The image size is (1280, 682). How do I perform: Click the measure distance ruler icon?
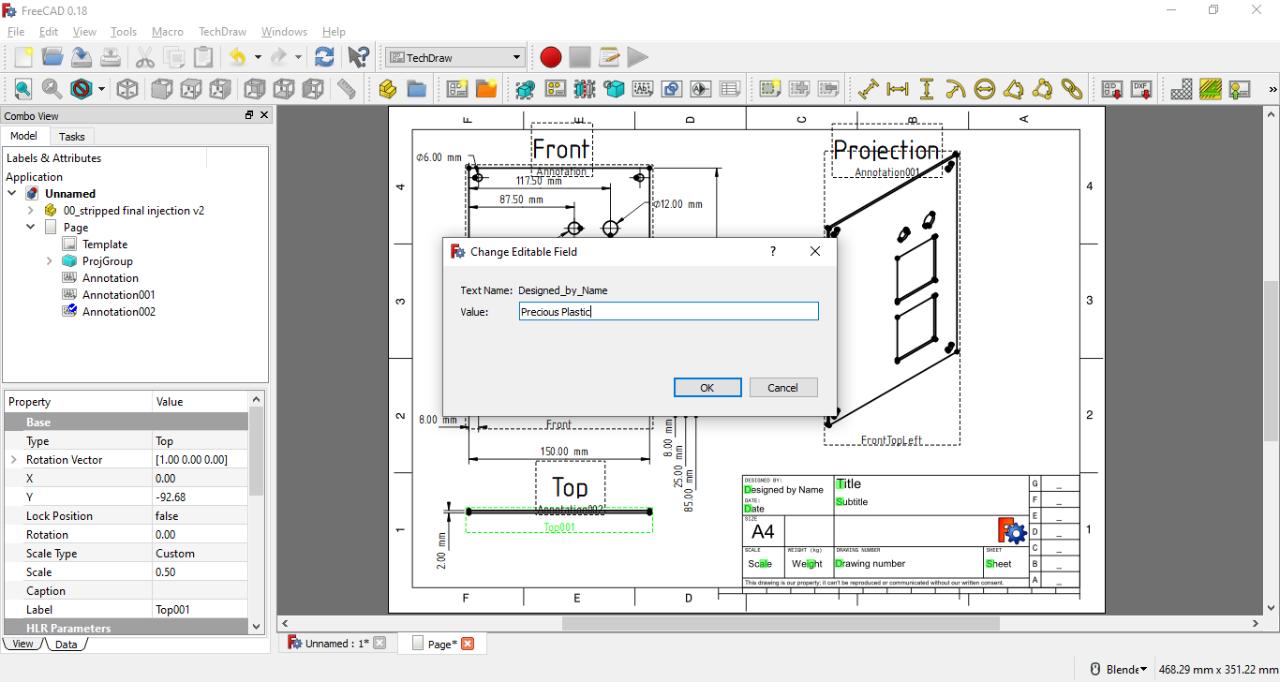pyautogui.click(x=346, y=90)
